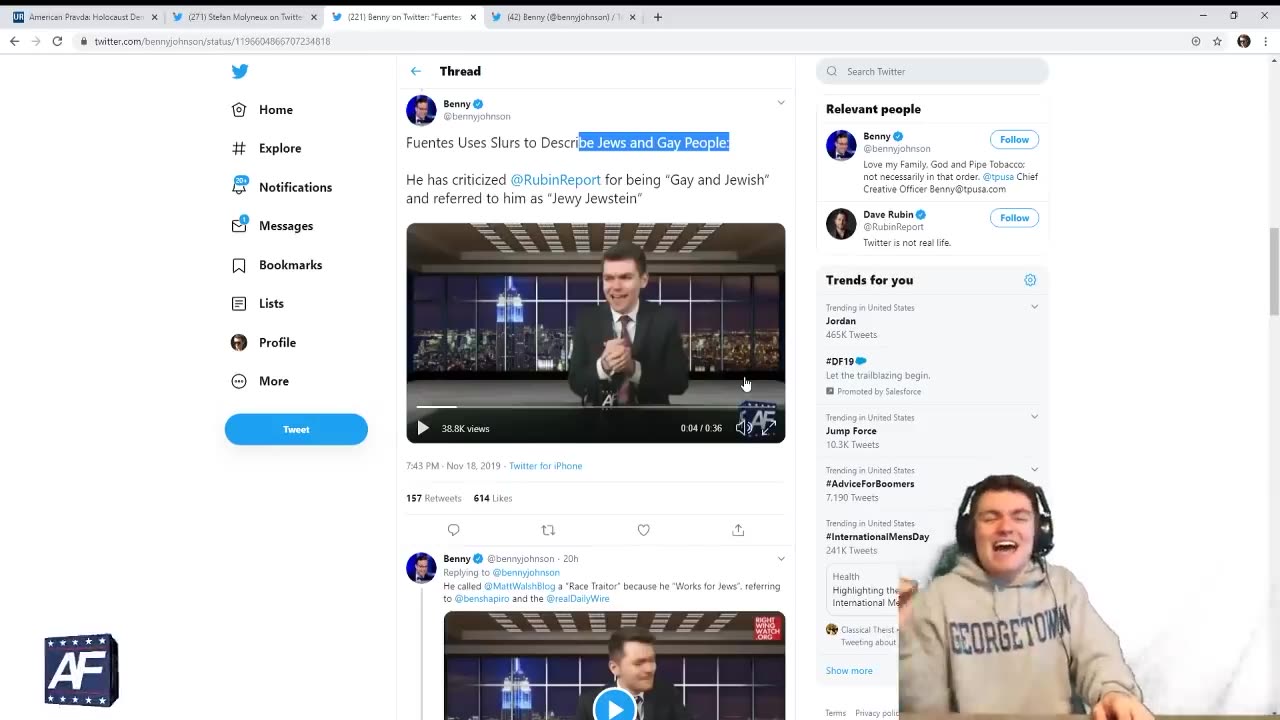Mute the video volume icon

[x=743, y=428]
